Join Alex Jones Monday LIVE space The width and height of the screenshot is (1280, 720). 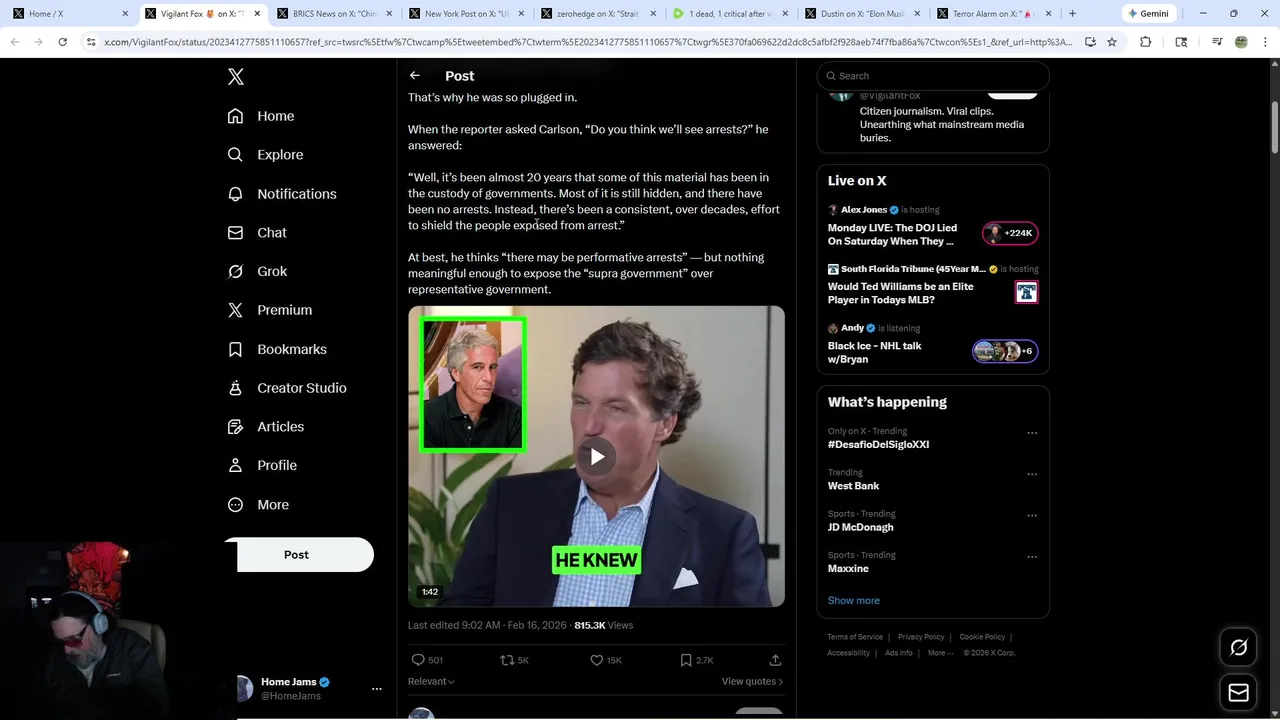tap(892, 234)
